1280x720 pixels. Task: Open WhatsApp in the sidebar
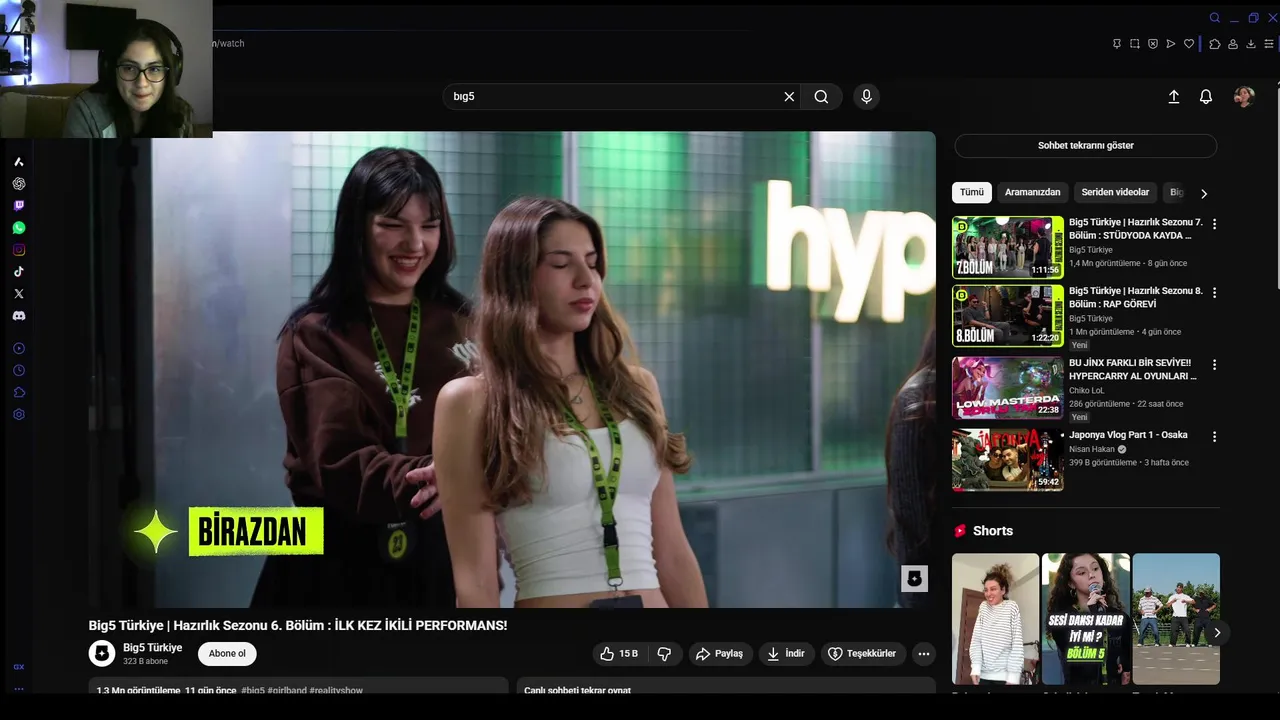[x=18, y=228]
